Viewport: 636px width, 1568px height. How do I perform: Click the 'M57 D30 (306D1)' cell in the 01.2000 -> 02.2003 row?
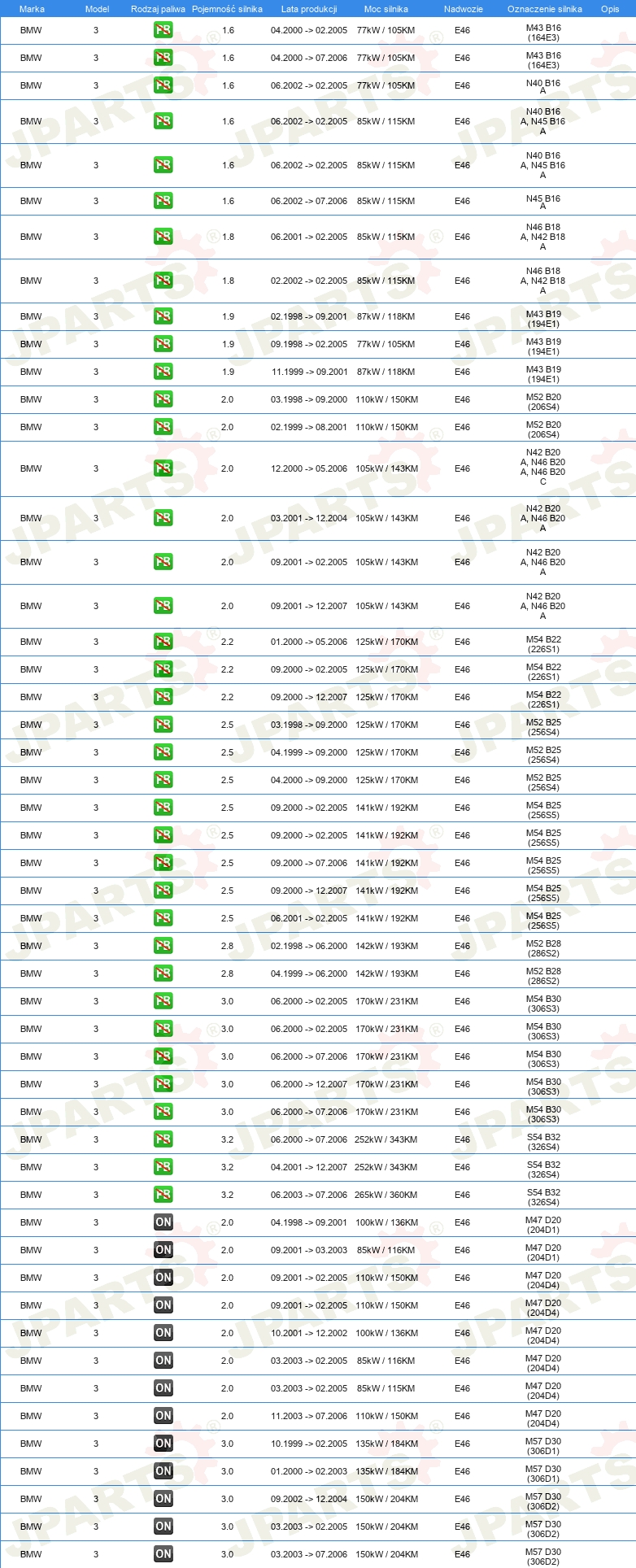click(x=543, y=1474)
